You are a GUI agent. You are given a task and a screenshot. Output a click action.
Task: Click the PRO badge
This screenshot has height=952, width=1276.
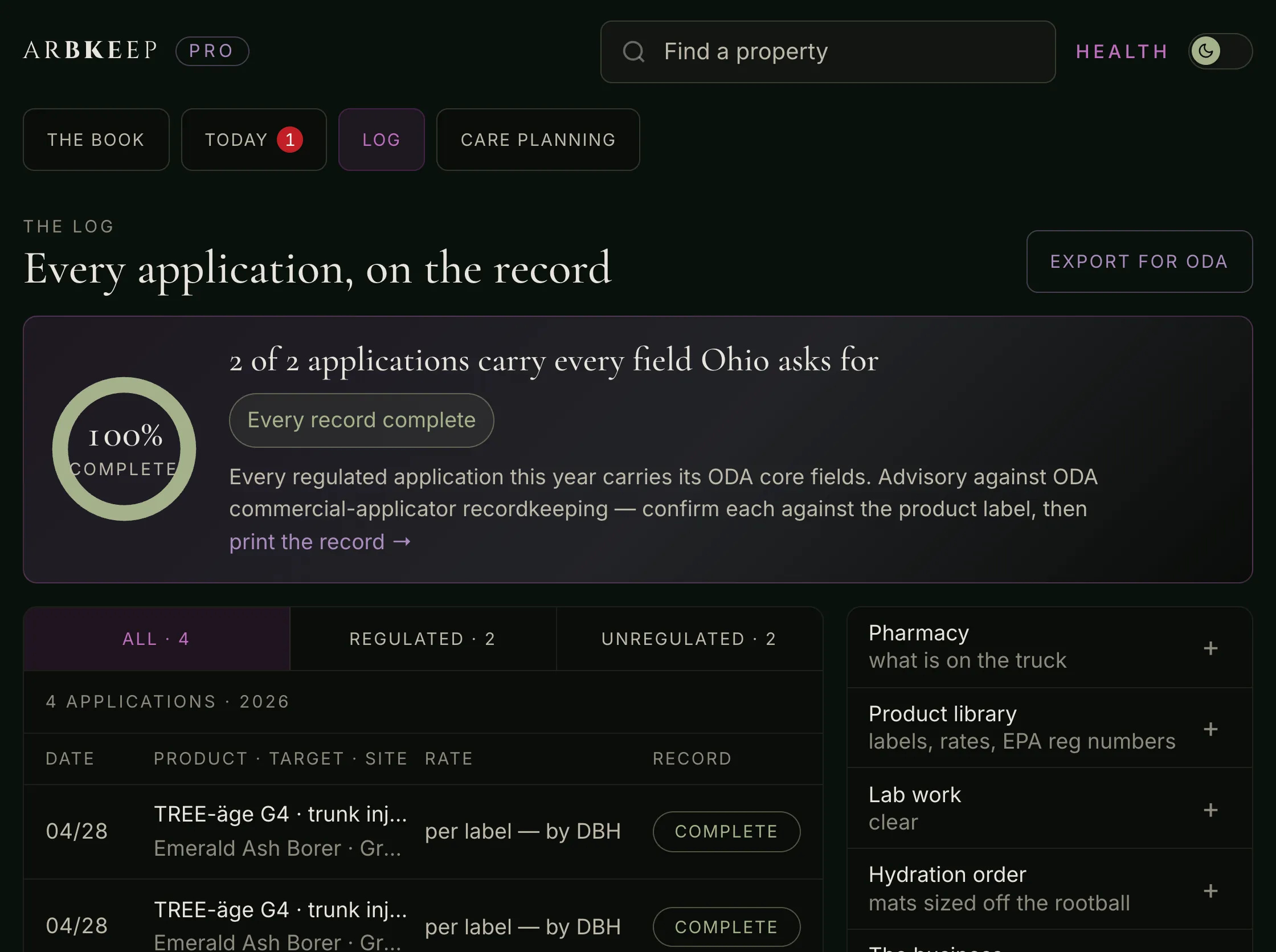tap(212, 51)
